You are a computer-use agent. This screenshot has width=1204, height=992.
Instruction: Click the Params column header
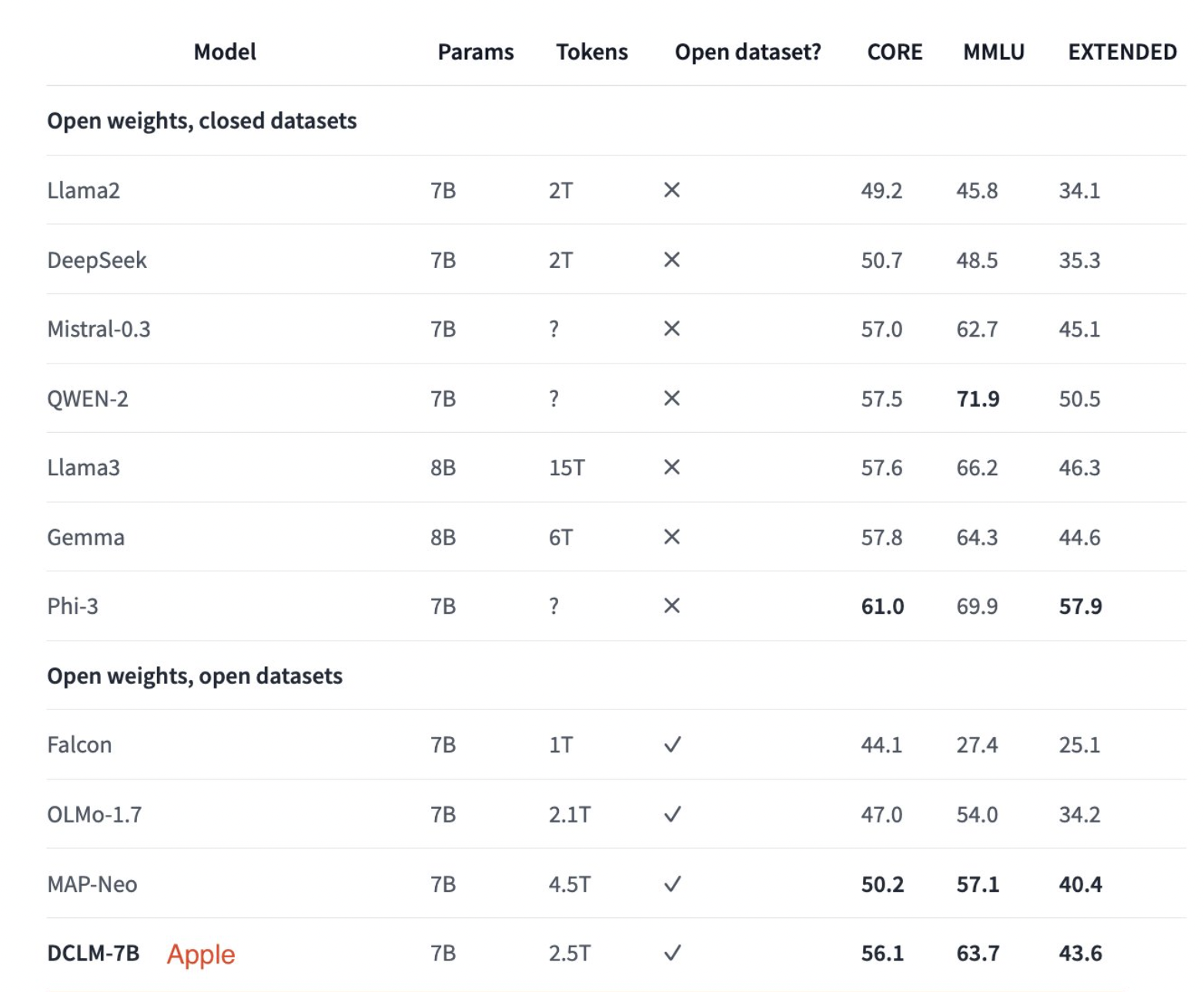tap(476, 52)
